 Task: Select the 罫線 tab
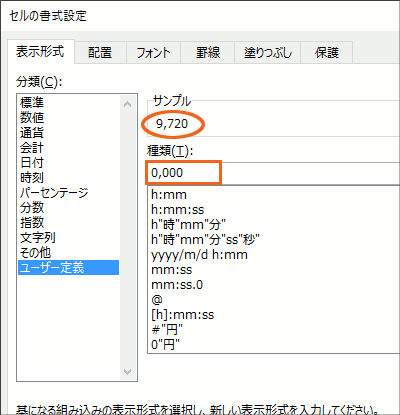coord(207,52)
